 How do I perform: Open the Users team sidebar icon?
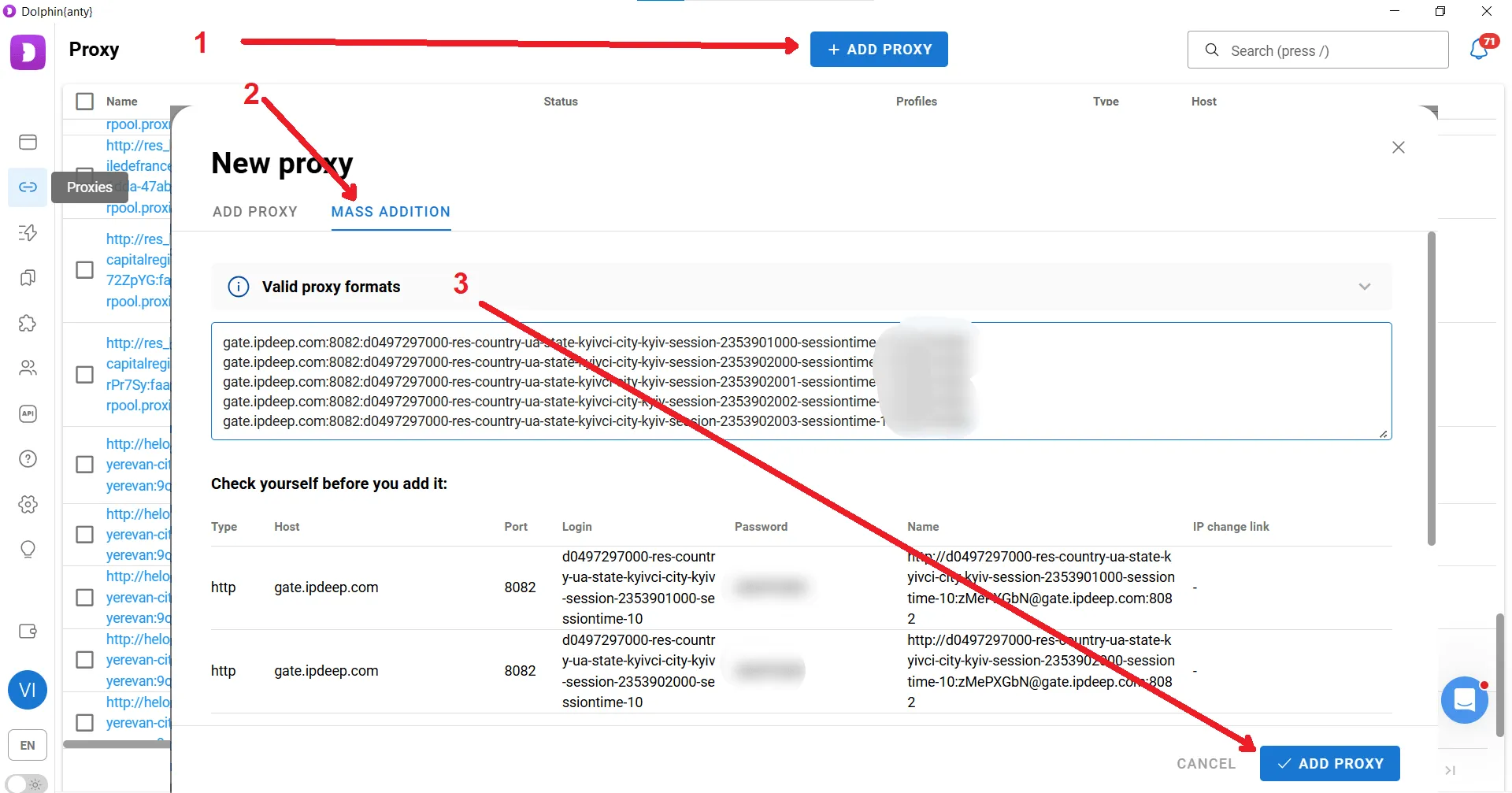coord(28,368)
